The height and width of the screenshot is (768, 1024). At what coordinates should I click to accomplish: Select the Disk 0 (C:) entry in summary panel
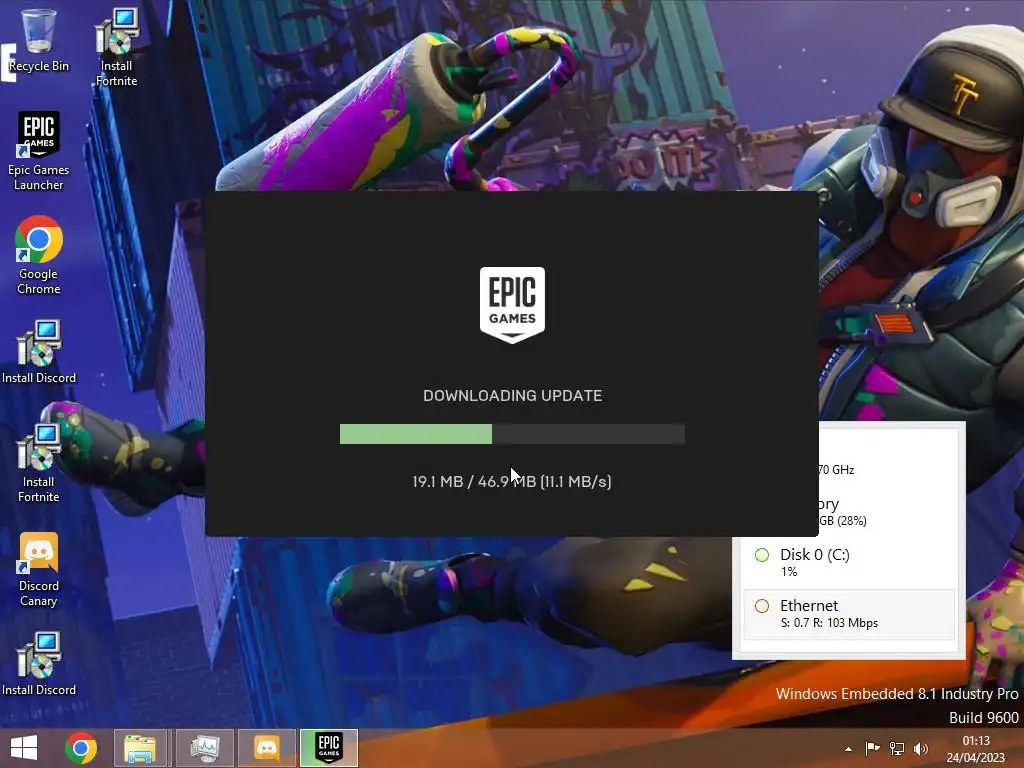(849, 562)
